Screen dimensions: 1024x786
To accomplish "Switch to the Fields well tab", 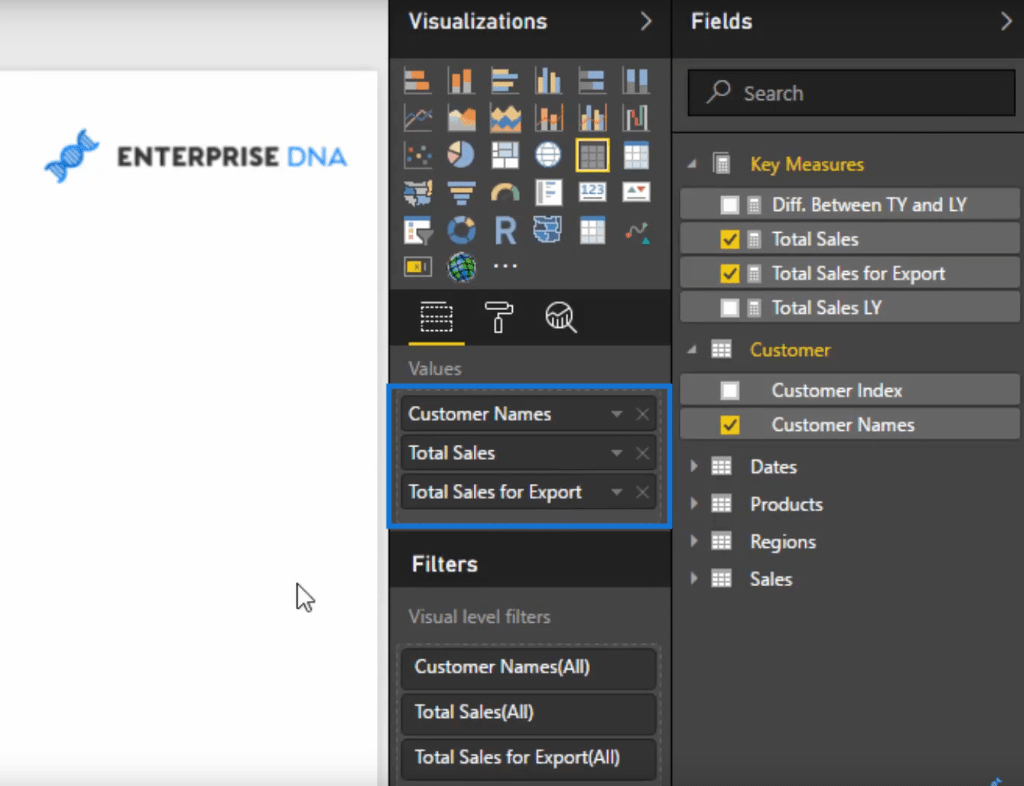I will [436, 318].
